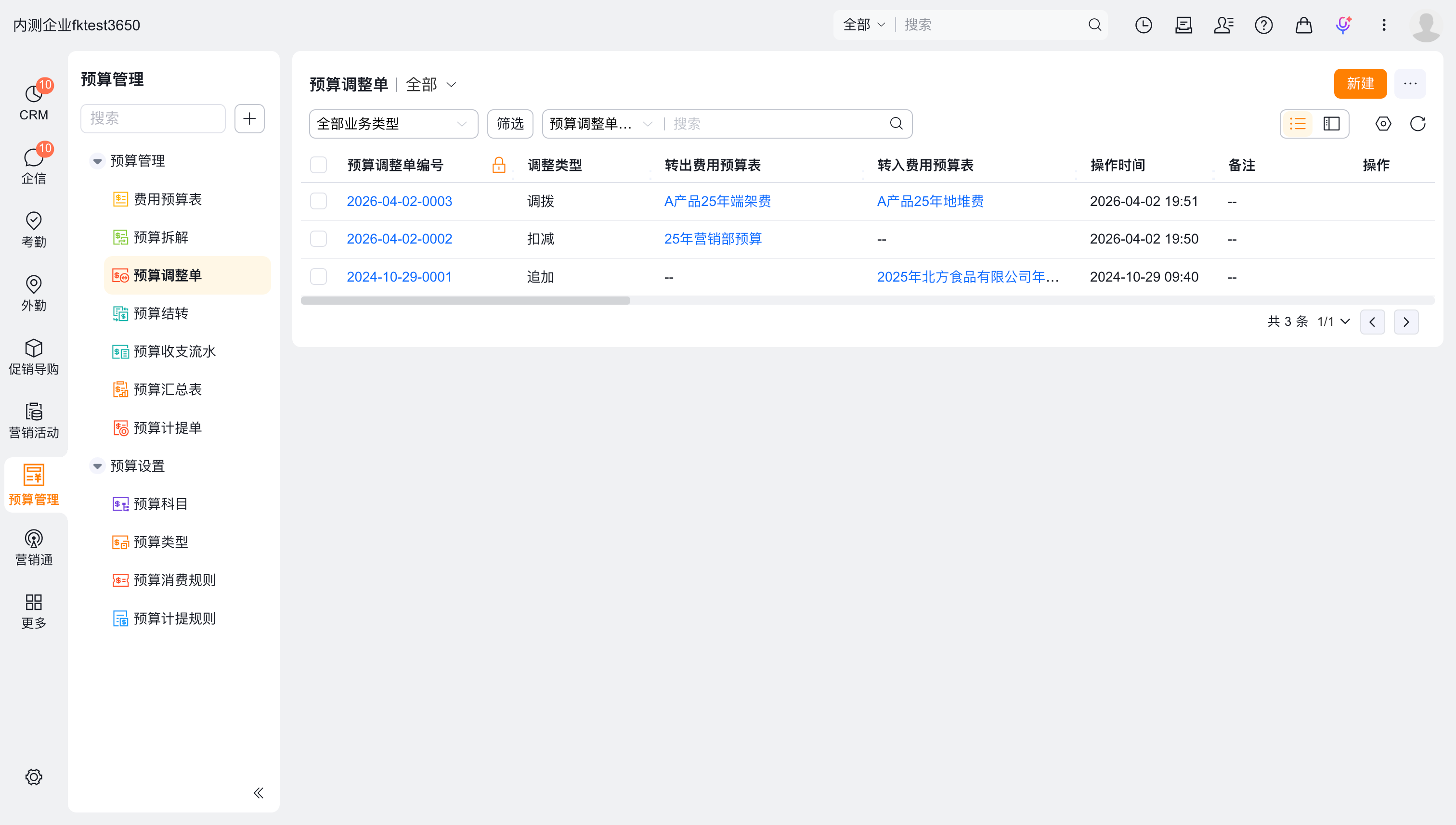Open the user avatar profile
Image resolution: width=1456 pixels, height=825 pixels.
1426,26
